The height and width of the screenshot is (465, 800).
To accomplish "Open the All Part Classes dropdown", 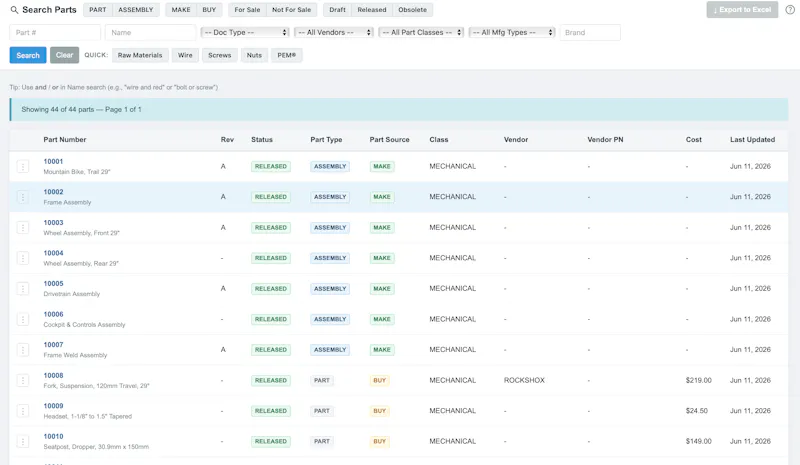I will tap(421, 32).
